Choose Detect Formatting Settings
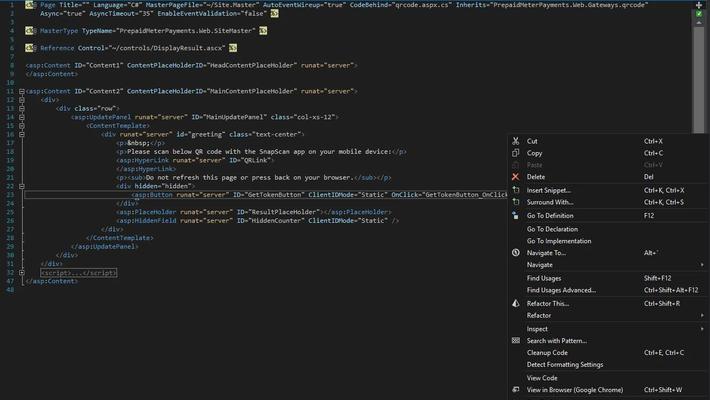710x400 pixels. [x=609, y=364]
